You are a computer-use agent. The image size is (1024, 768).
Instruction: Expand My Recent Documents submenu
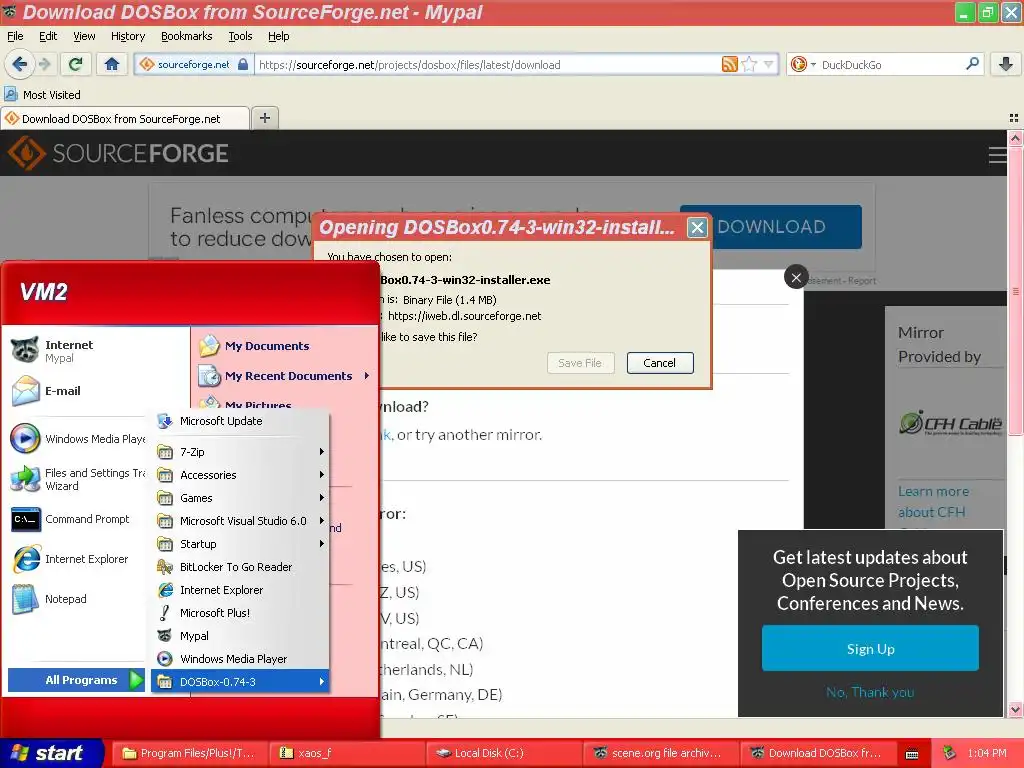point(285,376)
